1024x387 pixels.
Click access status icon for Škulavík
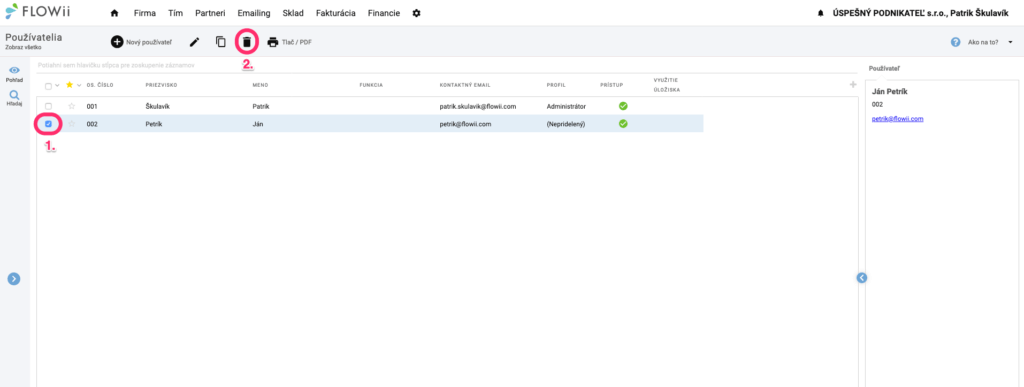pos(623,106)
